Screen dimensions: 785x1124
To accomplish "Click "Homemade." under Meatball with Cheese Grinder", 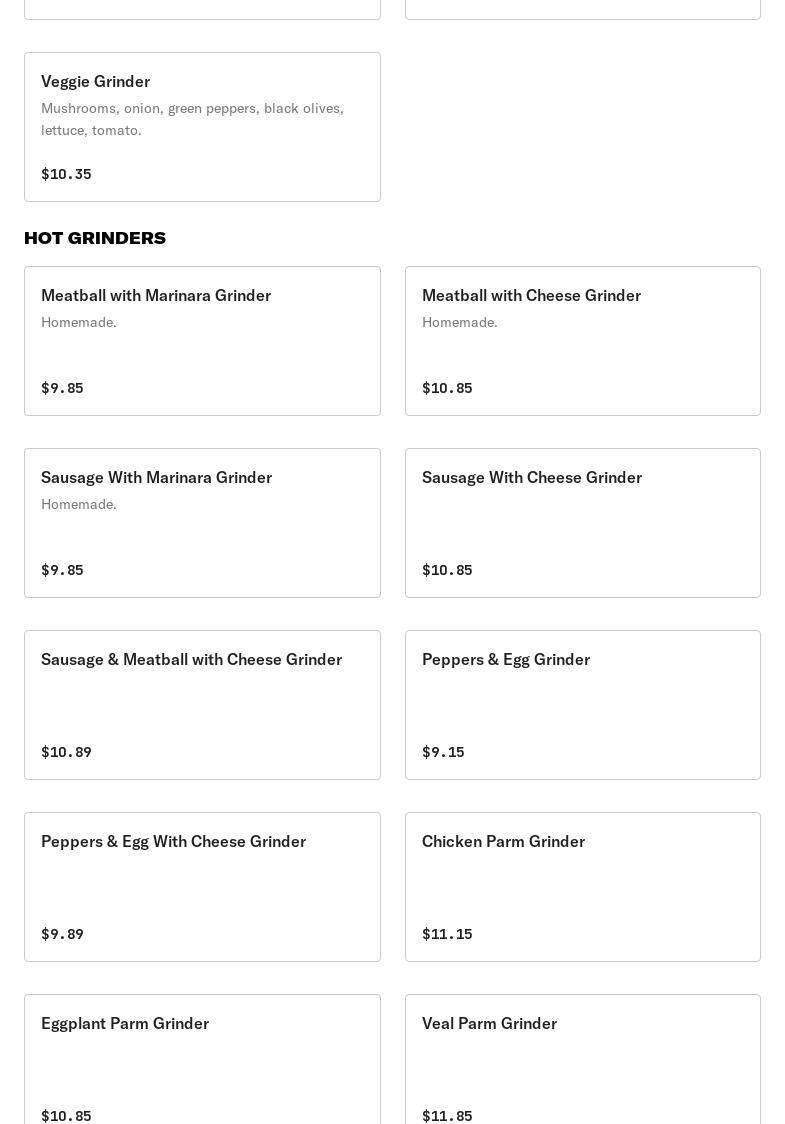I will 459,322.
